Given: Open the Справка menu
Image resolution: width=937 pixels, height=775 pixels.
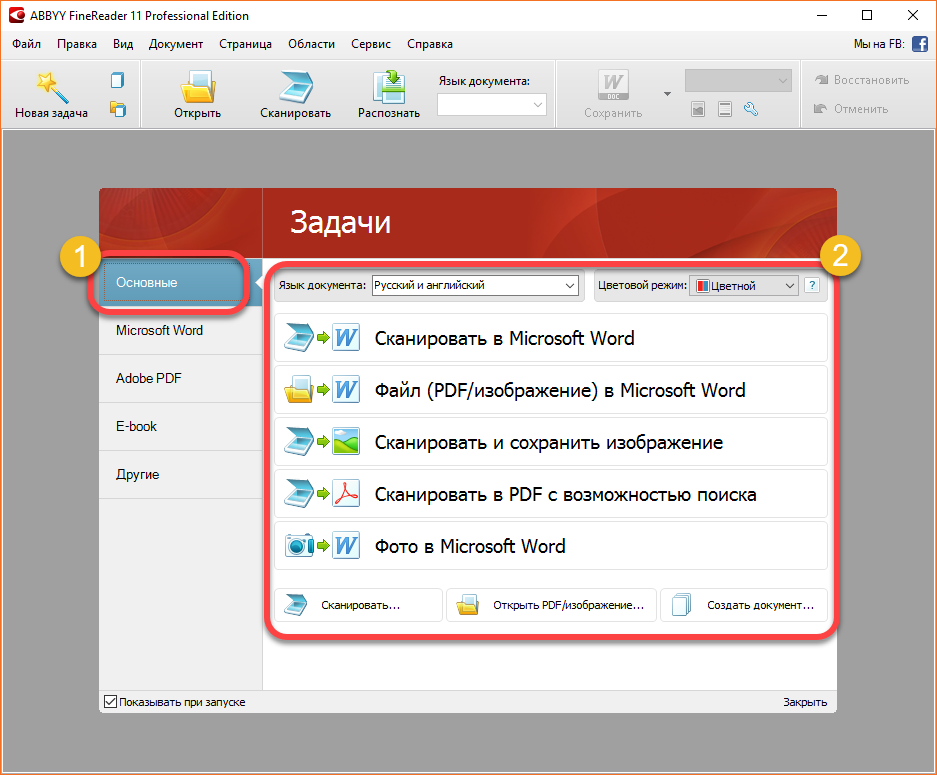Looking at the screenshot, I should (430, 44).
